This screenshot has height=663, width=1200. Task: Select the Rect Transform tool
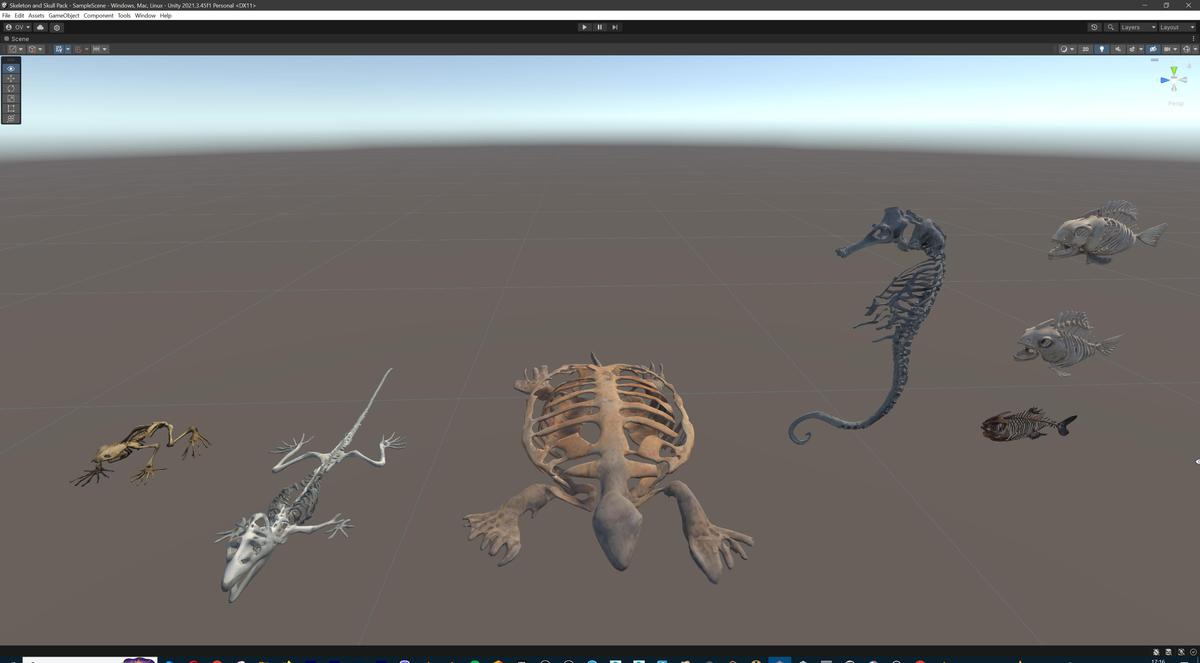[x=10, y=107]
